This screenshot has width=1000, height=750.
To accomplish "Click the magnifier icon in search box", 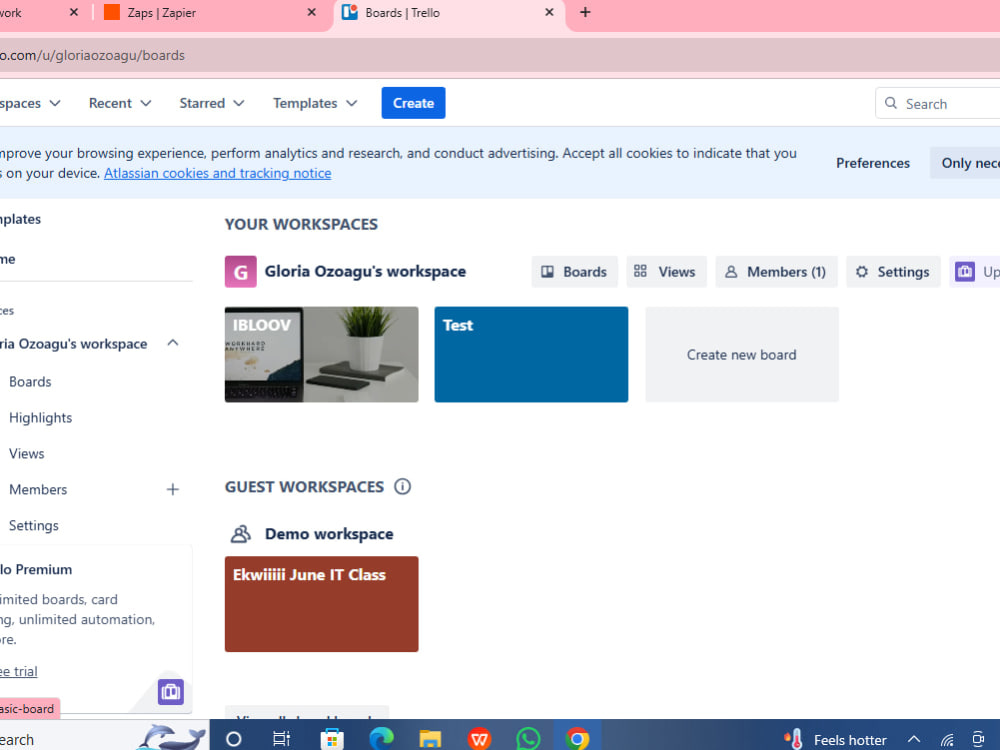I will tap(890, 103).
